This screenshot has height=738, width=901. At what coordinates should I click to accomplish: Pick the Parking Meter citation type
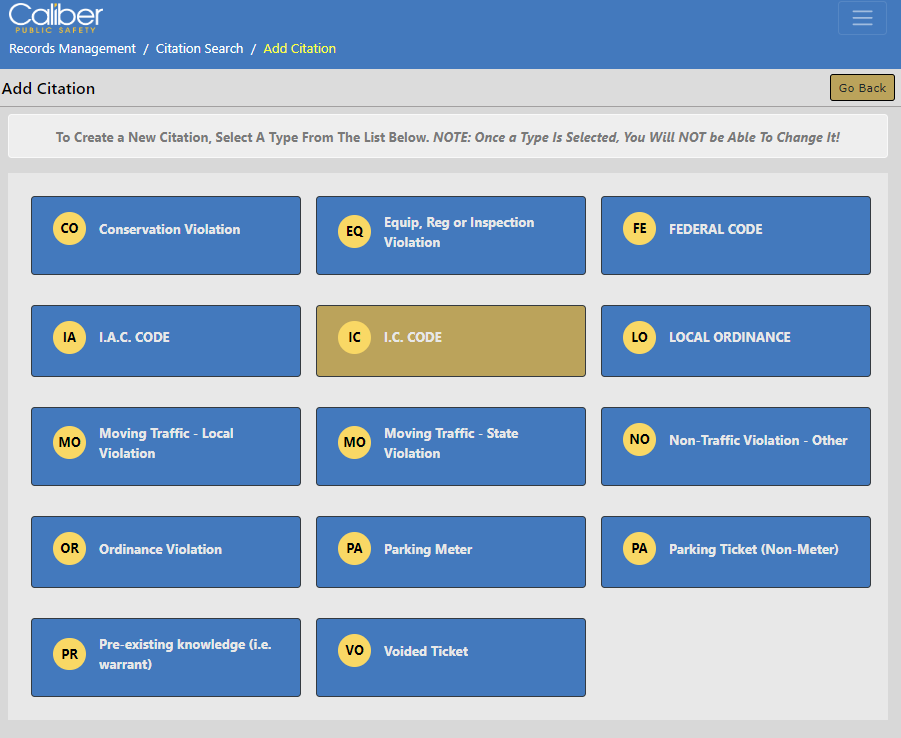(450, 552)
